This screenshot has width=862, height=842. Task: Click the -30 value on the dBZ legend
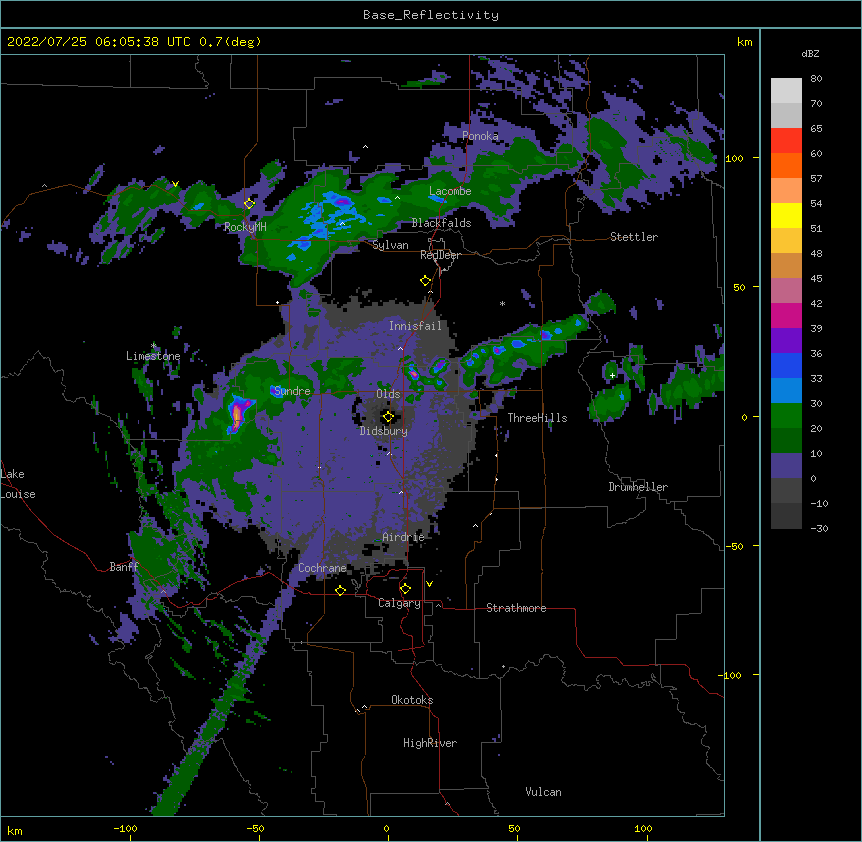[819, 528]
